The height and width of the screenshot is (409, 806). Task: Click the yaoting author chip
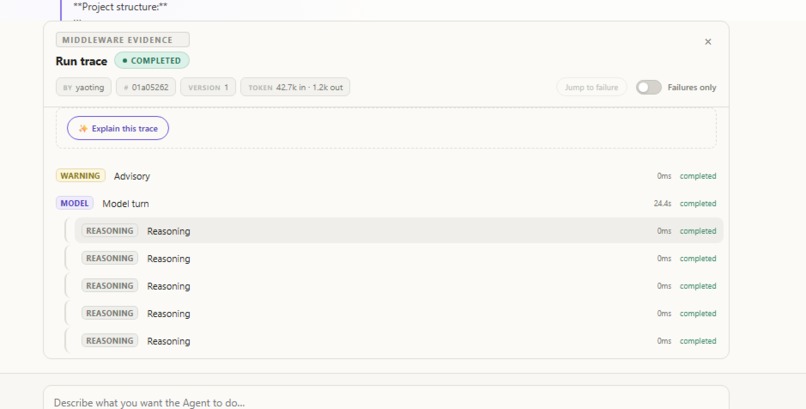[83, 87]
